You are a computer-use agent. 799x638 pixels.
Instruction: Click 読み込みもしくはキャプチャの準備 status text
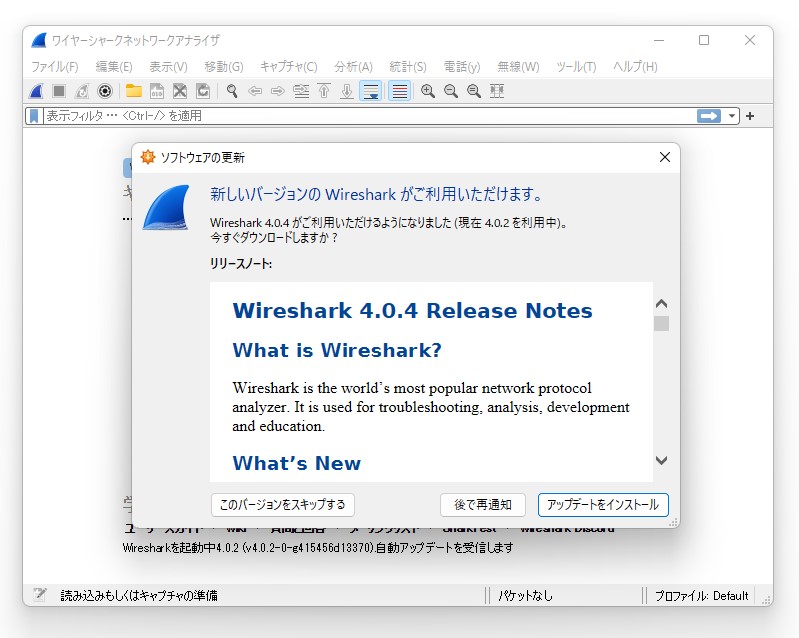click(x=139, y=596)
